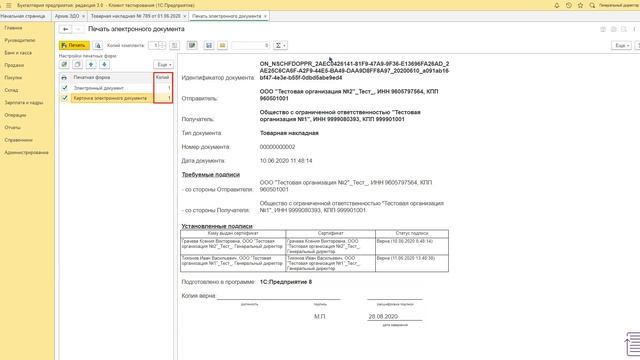
Task: Open the Еще dropdown above the forms list
Action: click(163, 64)
